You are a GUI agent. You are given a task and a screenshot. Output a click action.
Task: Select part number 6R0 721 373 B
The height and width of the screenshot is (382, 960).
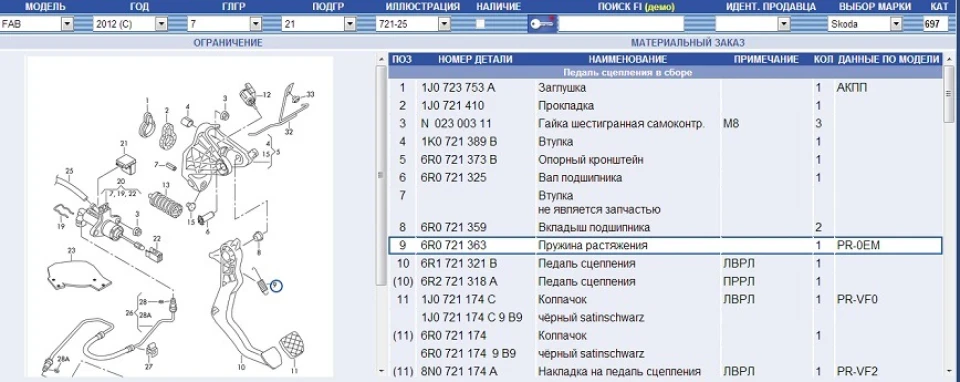[x=459, y=160]
